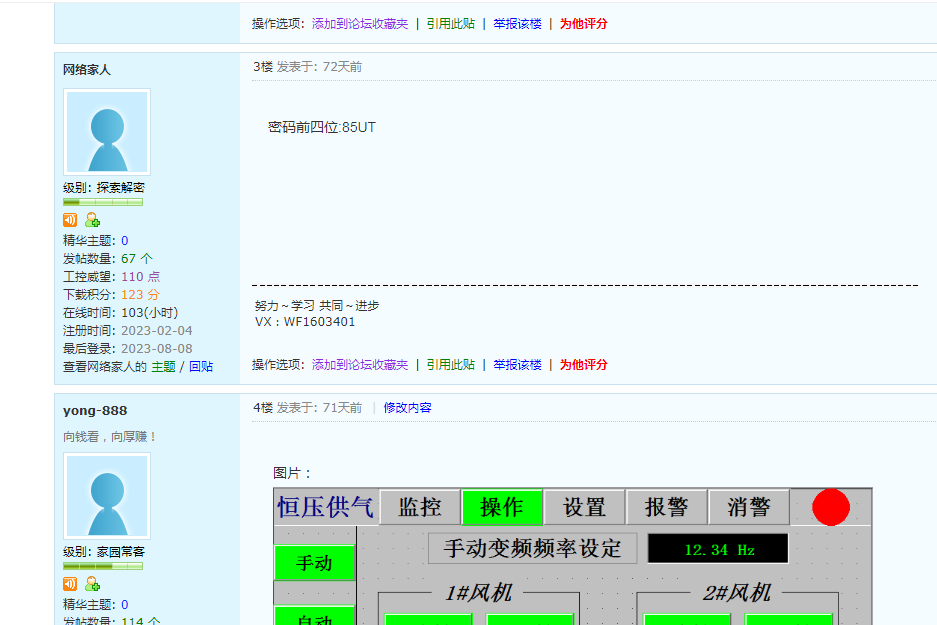Open yong-888's avatar image
Image resolution: width=937 pixels, height=625 pixels.
pyautogui.click(x=106, y=496)
